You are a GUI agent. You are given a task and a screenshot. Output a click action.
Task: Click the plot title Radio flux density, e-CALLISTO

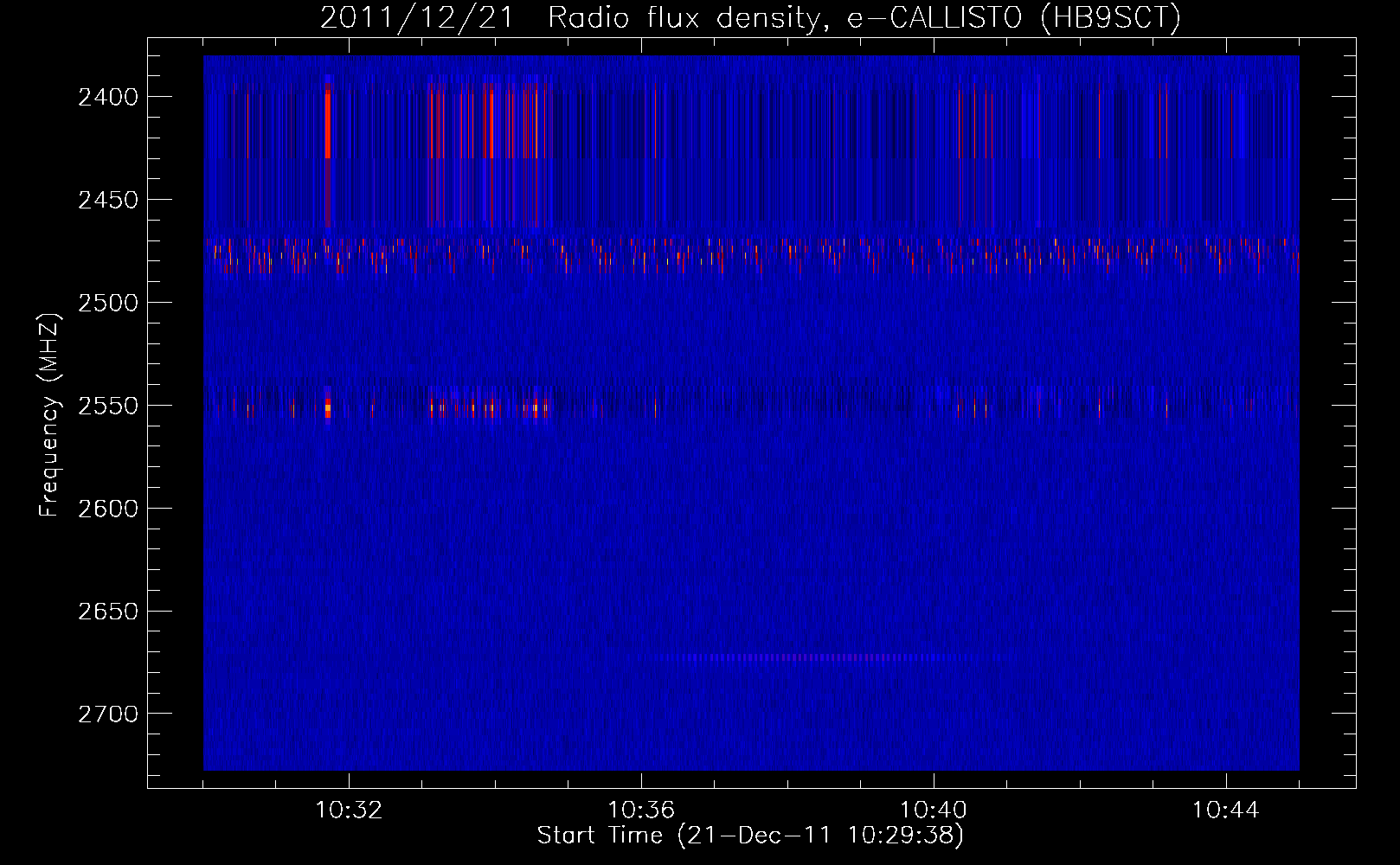(x=786, y=18)
